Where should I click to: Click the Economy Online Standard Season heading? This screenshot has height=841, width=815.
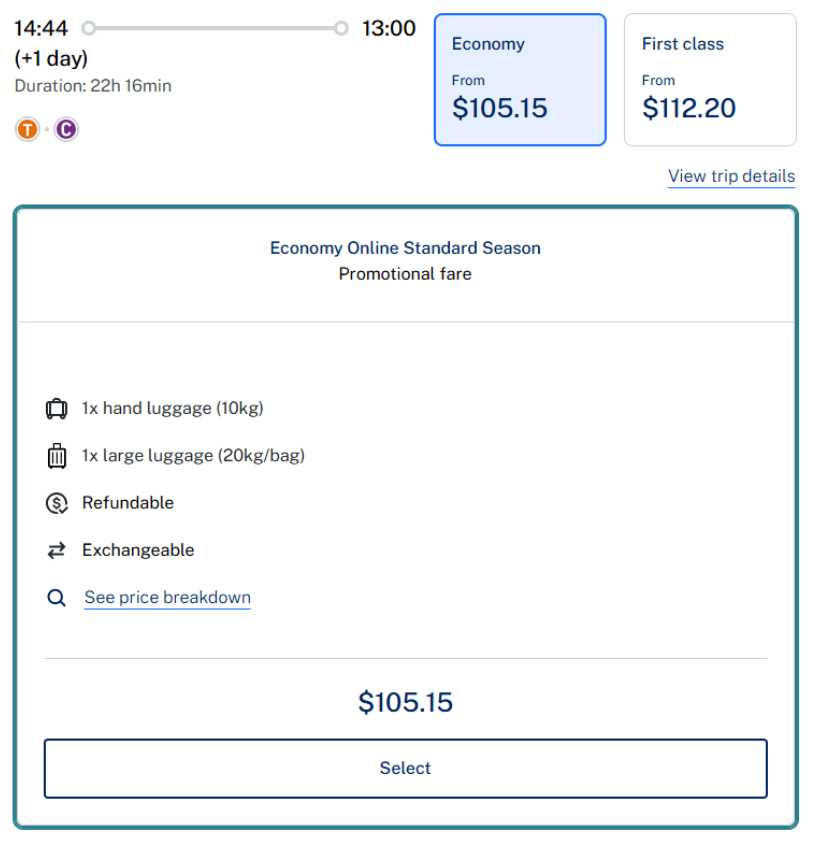pos(405,248)
